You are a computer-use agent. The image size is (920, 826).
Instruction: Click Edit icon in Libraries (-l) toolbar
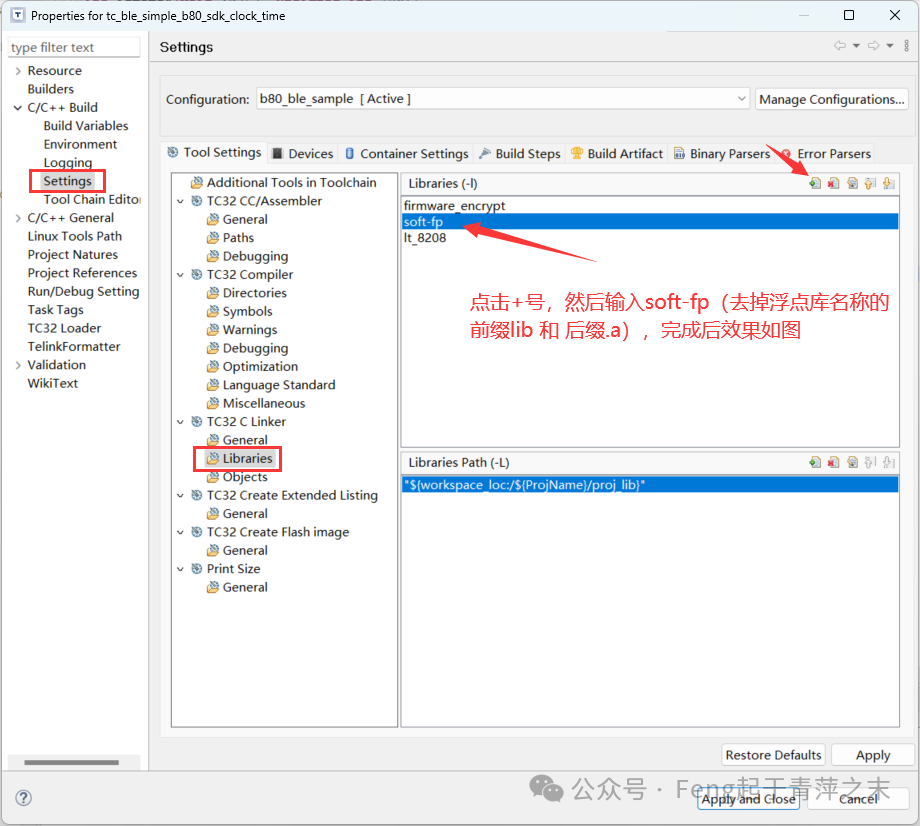[852, 183]
